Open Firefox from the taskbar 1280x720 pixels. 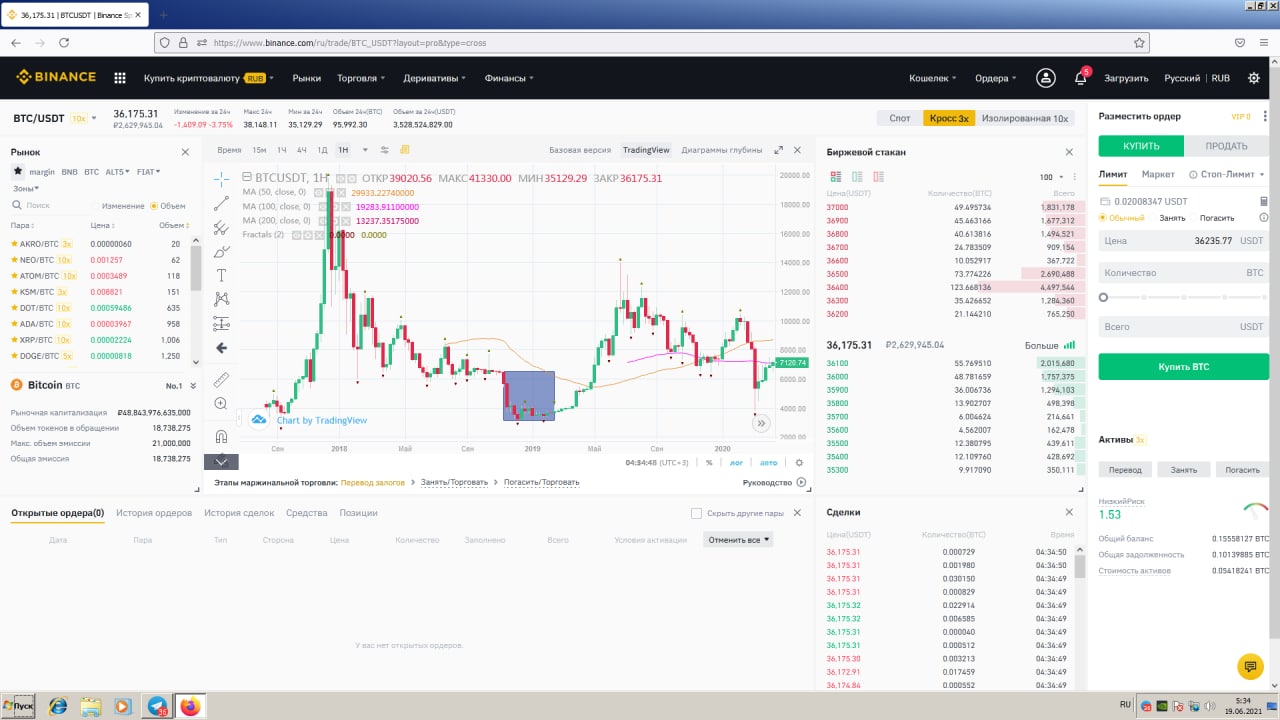(x=190, y=706)
